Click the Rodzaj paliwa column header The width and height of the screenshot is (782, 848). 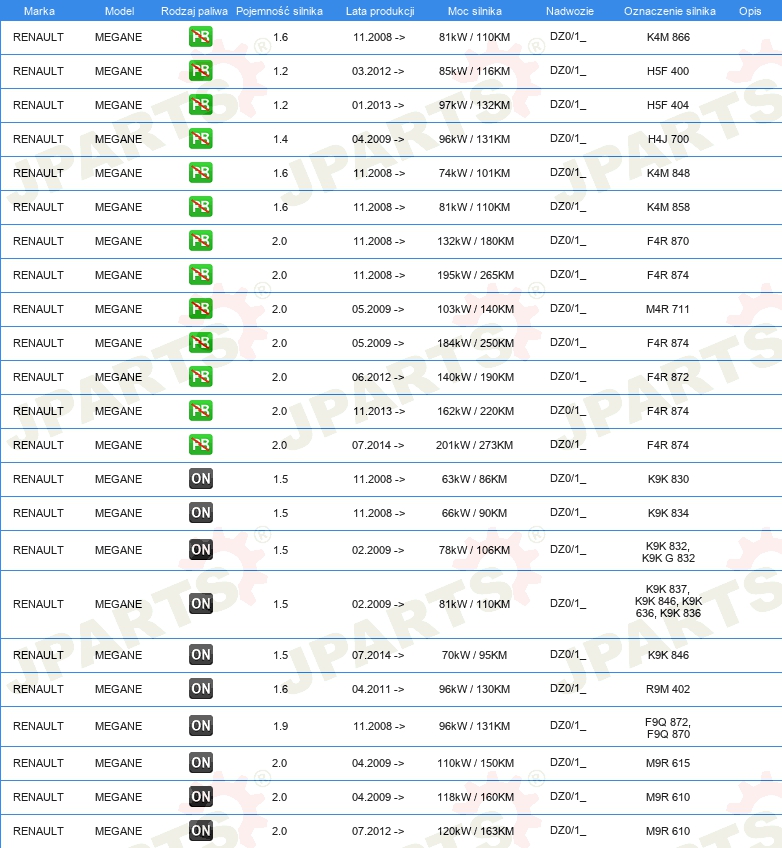click(194, 11)
